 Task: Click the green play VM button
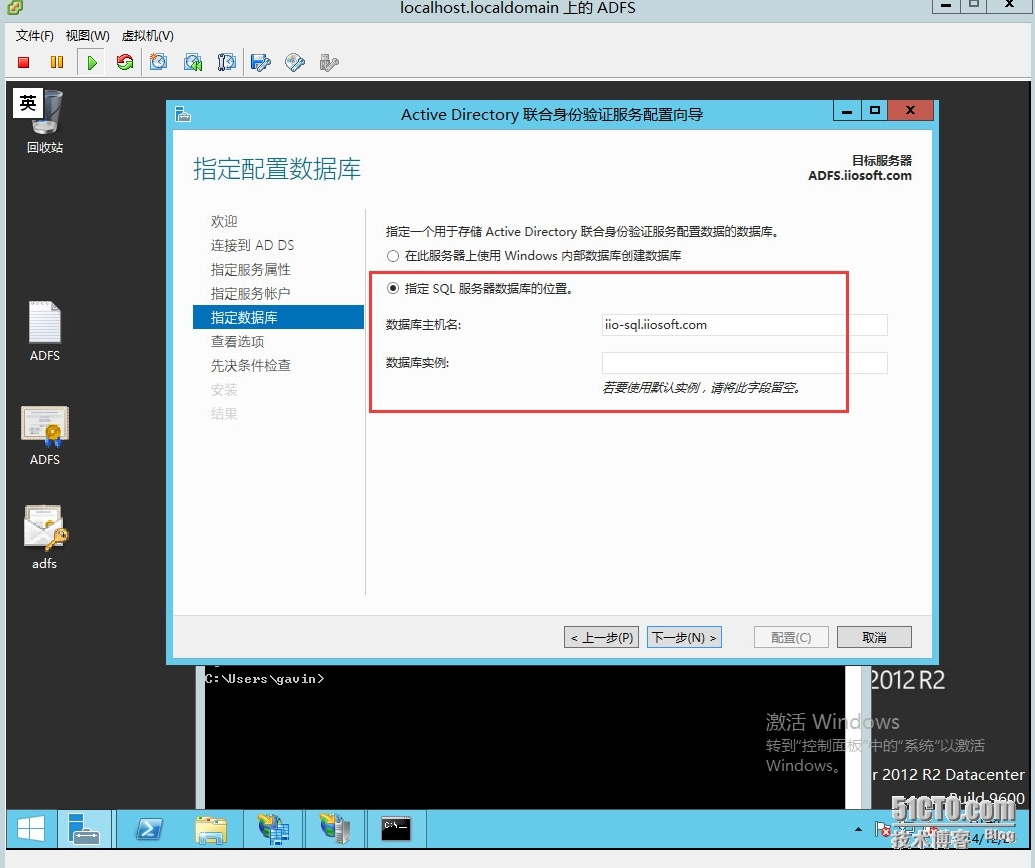[92, 63]
